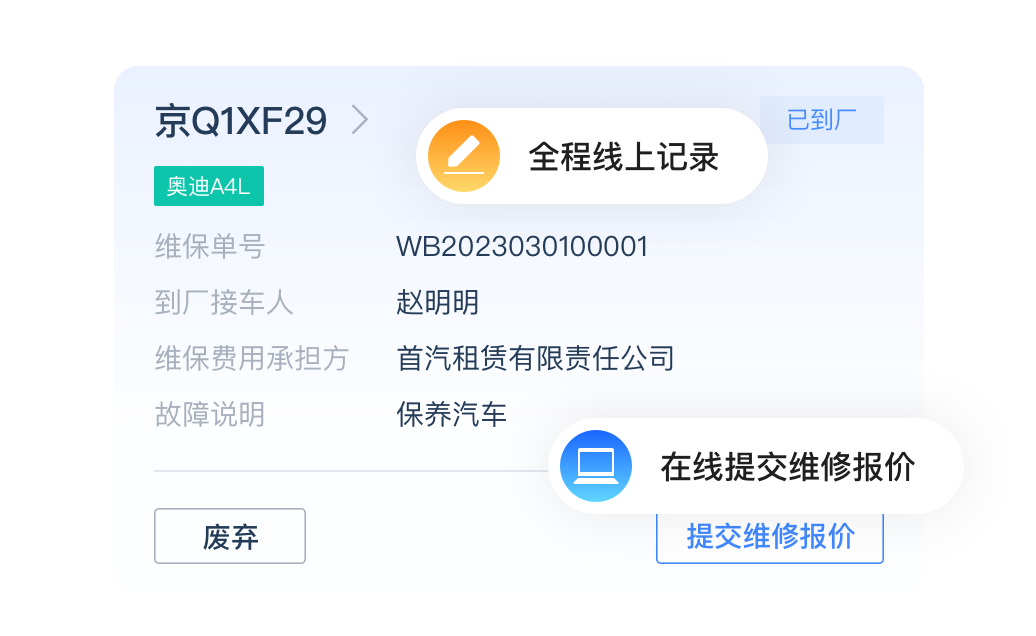Click the orange pencil edit icon
Image resolution: width=1036 pixels, height=636 pixels.
(x=464, y=156)
